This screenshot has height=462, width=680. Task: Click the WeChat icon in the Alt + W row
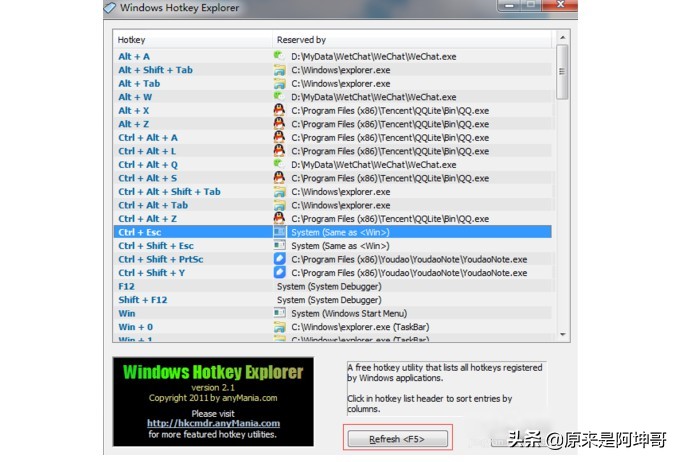279,97
